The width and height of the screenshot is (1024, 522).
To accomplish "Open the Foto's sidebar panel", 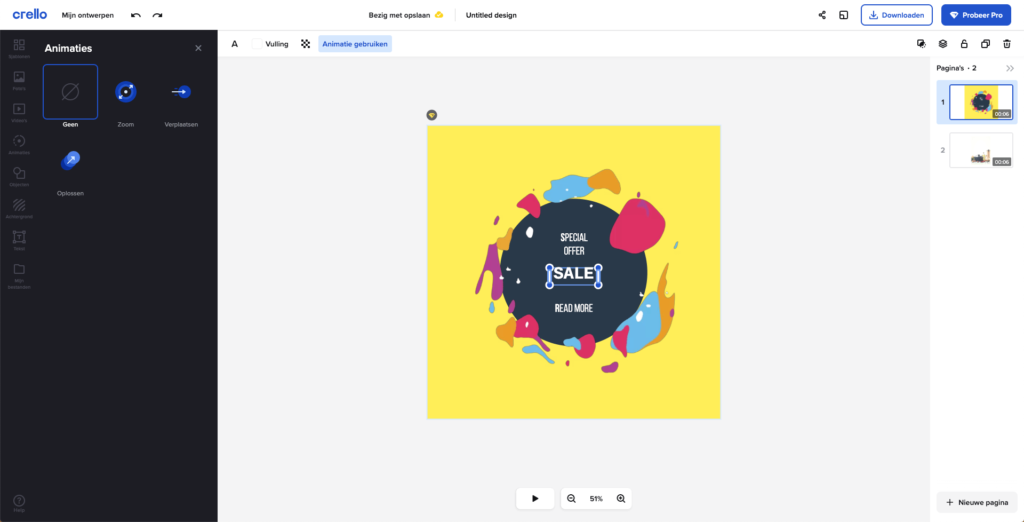I will (19, 79).
